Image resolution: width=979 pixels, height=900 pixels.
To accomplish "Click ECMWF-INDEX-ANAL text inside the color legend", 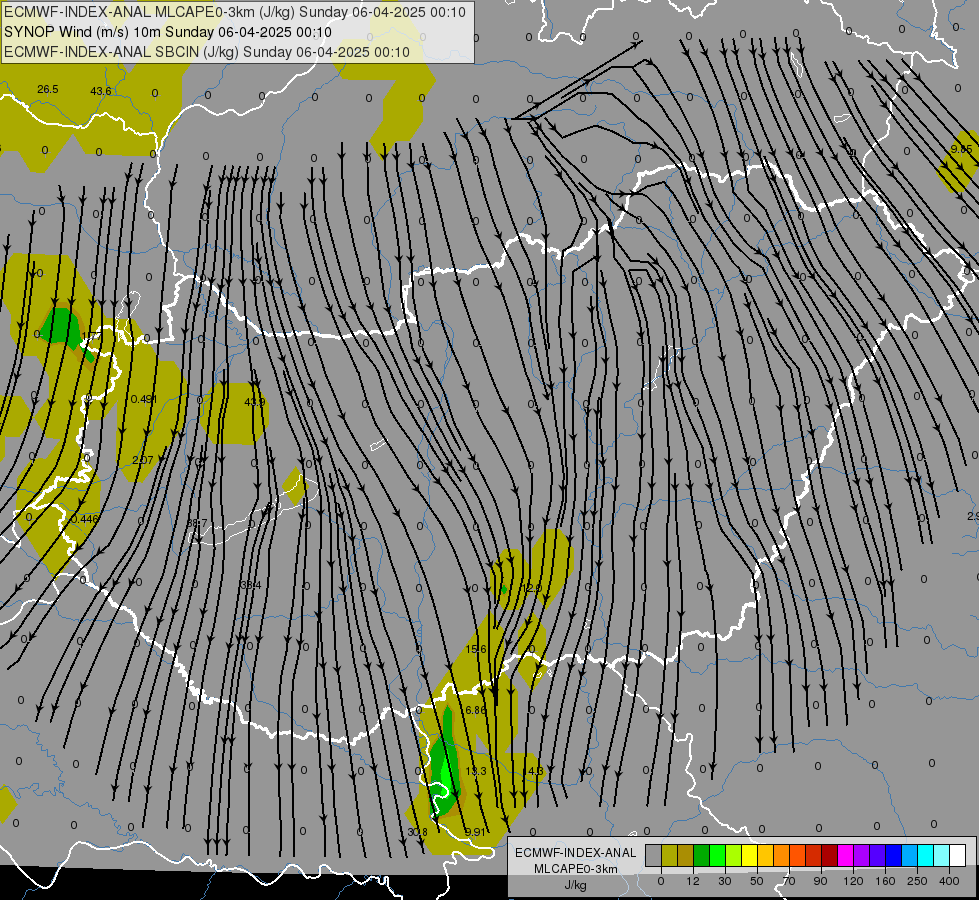I will tap(576, 853).
